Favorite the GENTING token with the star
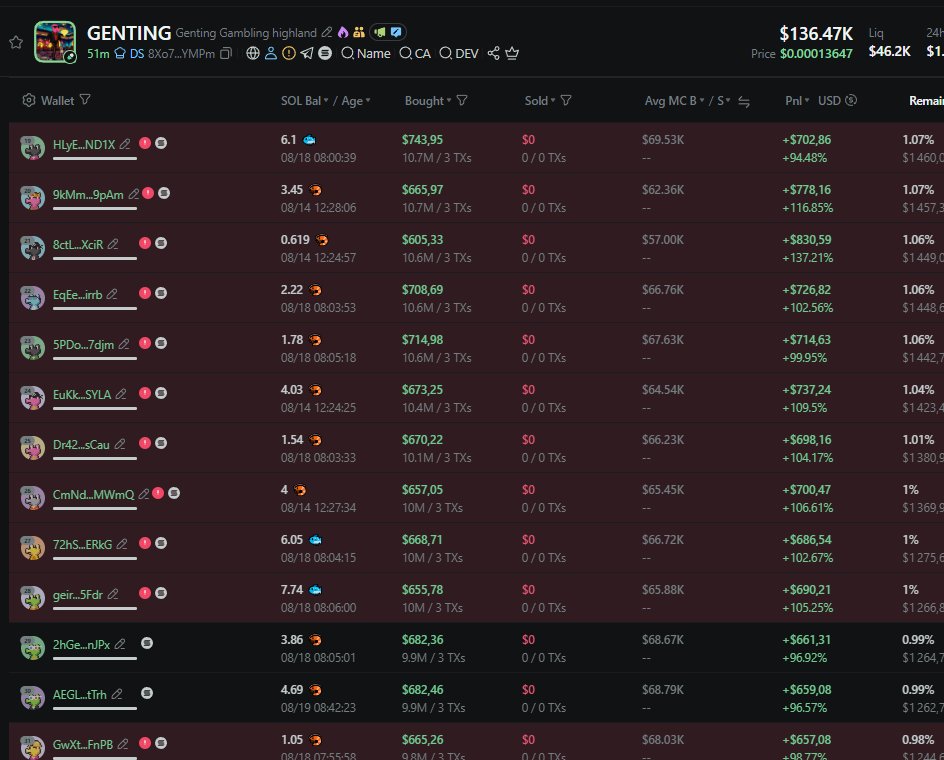944x760 pixels. point(16,42)
